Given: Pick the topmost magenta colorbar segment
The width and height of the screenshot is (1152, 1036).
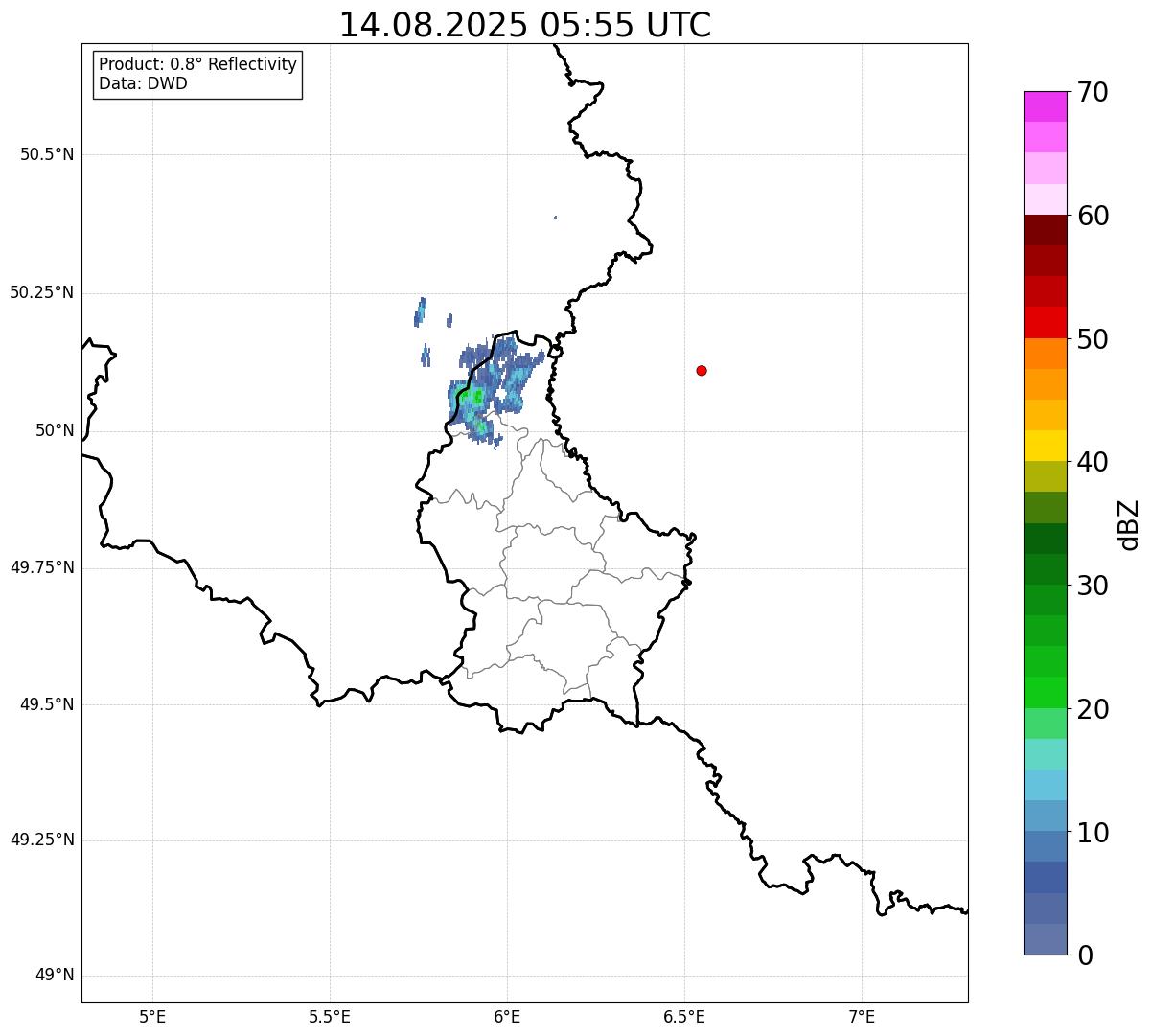Looking at the screenshot, I should click(1045, 107).
